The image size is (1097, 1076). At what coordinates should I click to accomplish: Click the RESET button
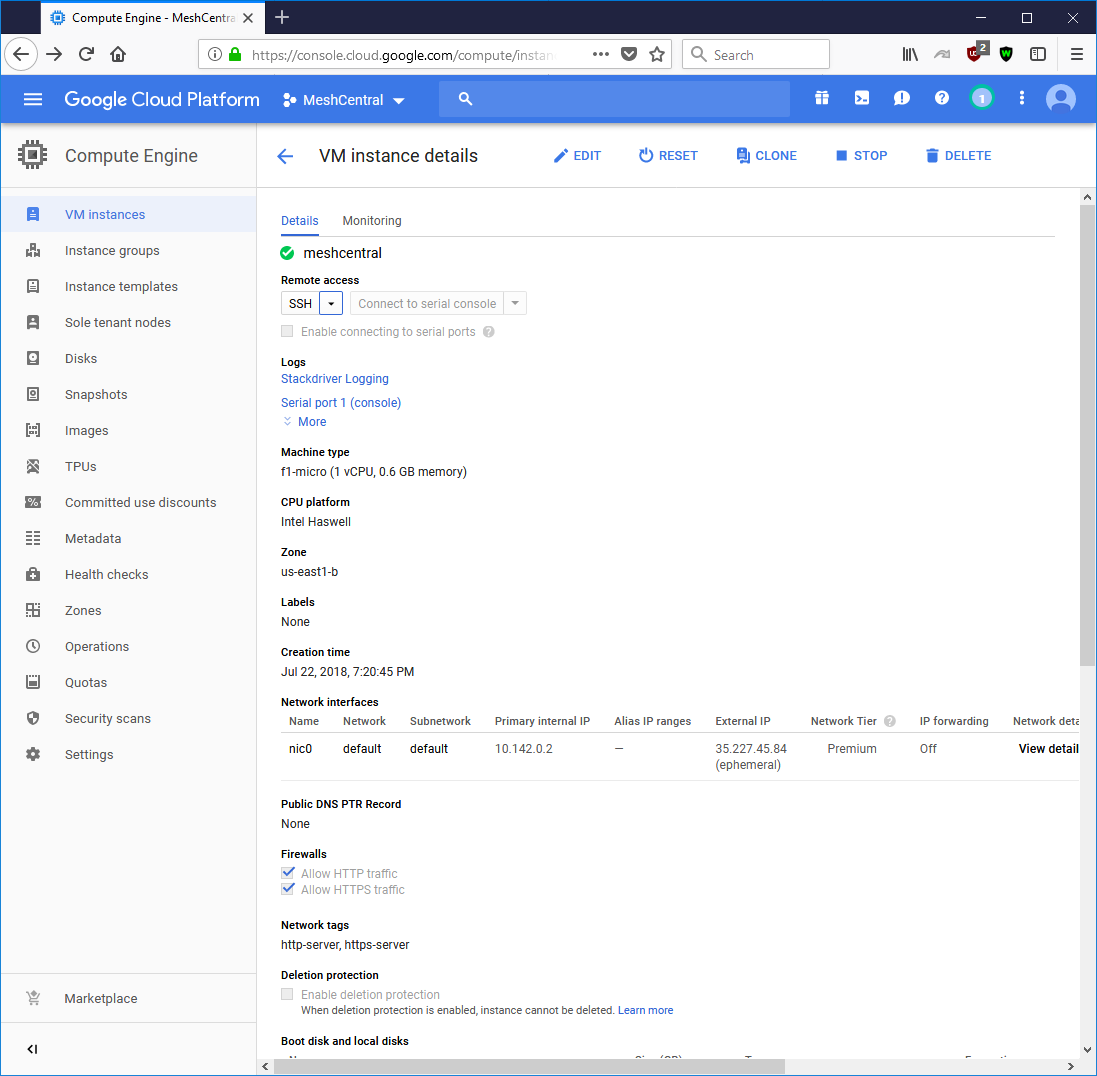[668, 156]
